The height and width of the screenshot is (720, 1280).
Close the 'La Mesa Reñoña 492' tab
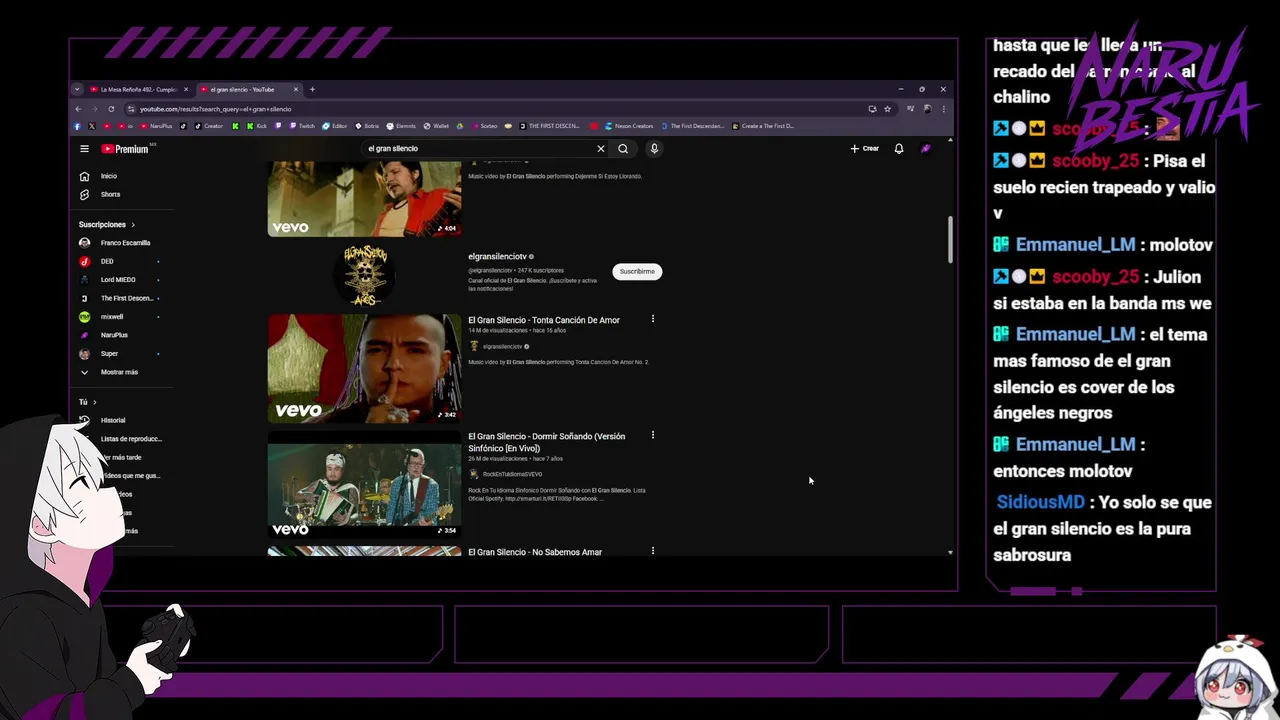point(186,89)
